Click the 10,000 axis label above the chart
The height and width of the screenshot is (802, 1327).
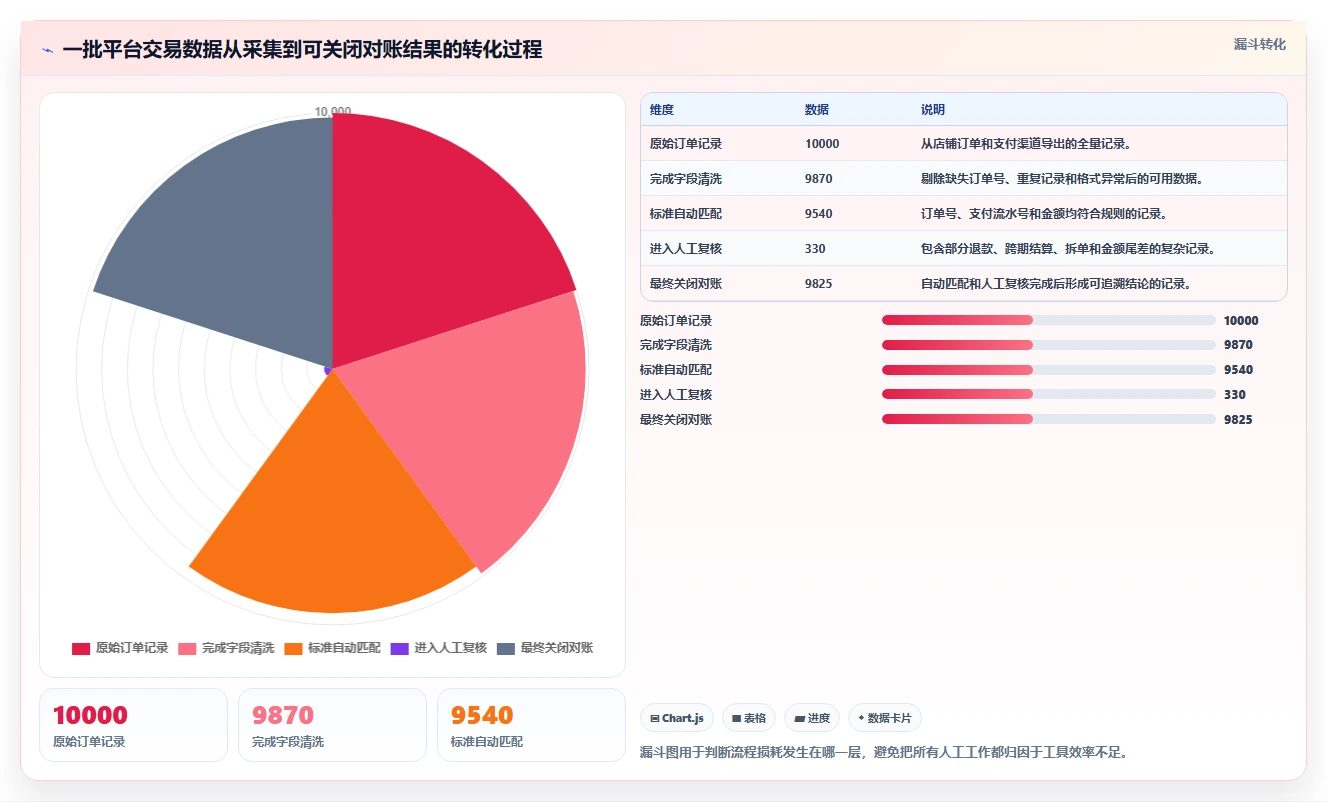pyautogui.click(x=333, y=111)
